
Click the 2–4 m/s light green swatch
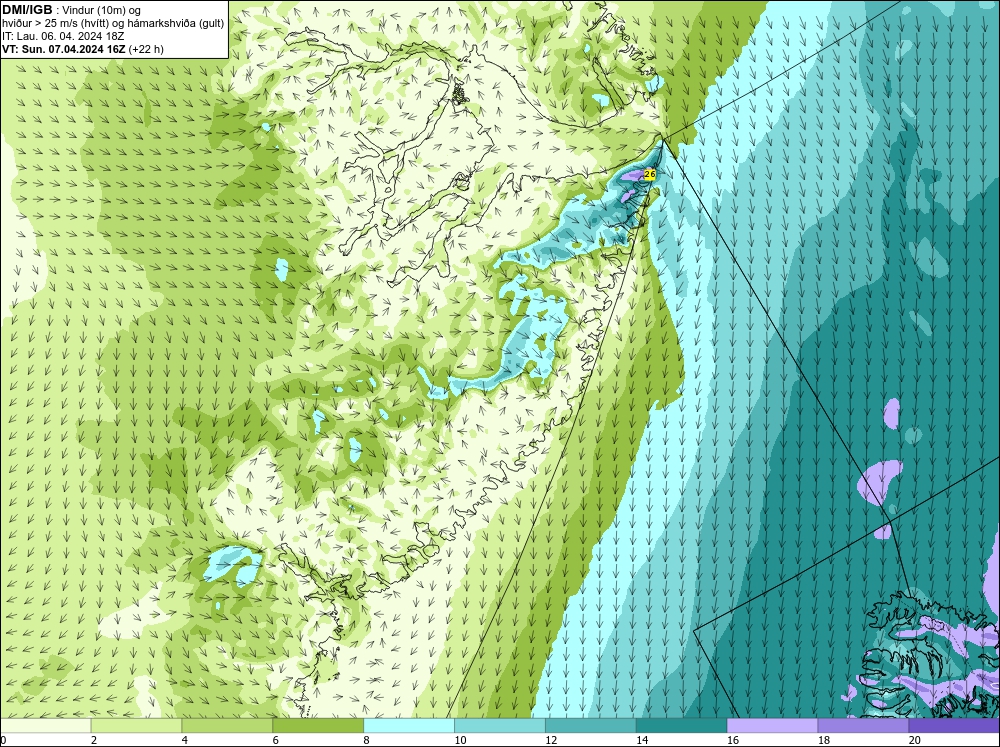coord(136,726)
